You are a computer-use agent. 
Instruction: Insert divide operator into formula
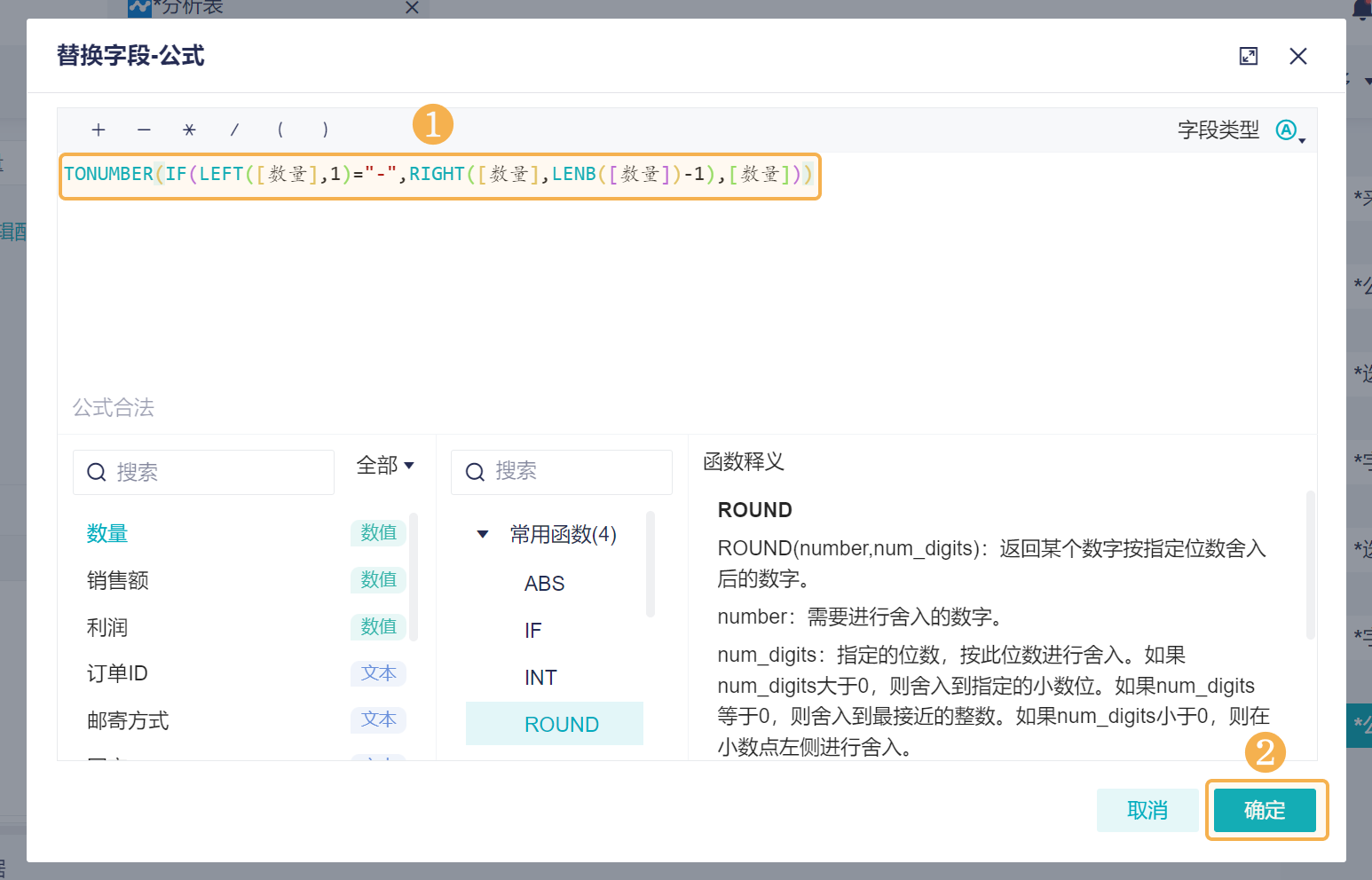(234, 130)
